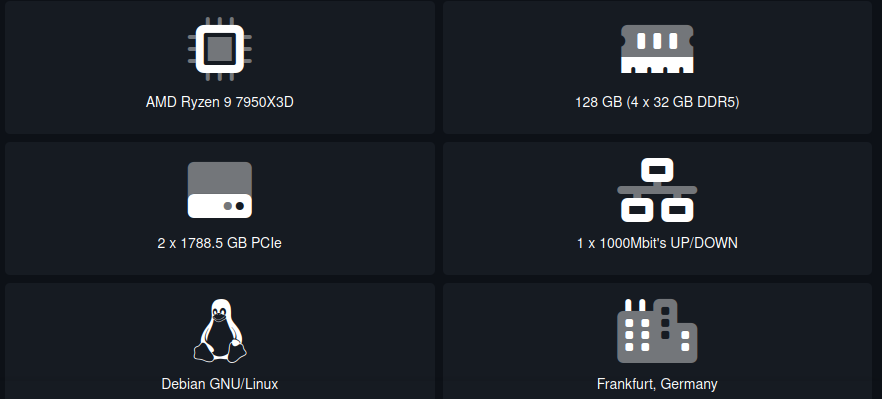Open the storage specification card
This screenshot has height=399, width=882.
(x=220, y=208)
